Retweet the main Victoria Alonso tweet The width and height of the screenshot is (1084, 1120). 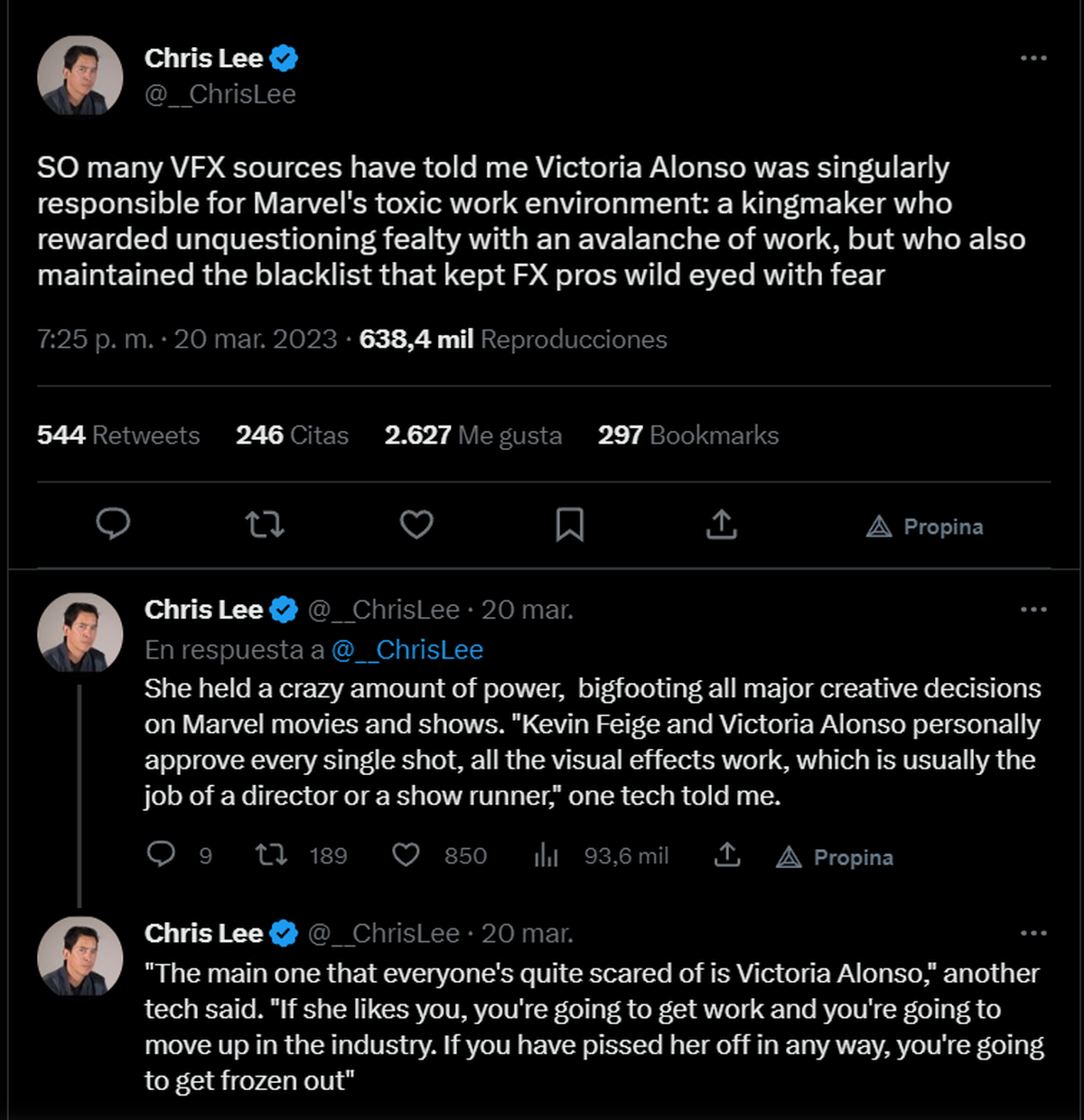(x=265, y=524)
